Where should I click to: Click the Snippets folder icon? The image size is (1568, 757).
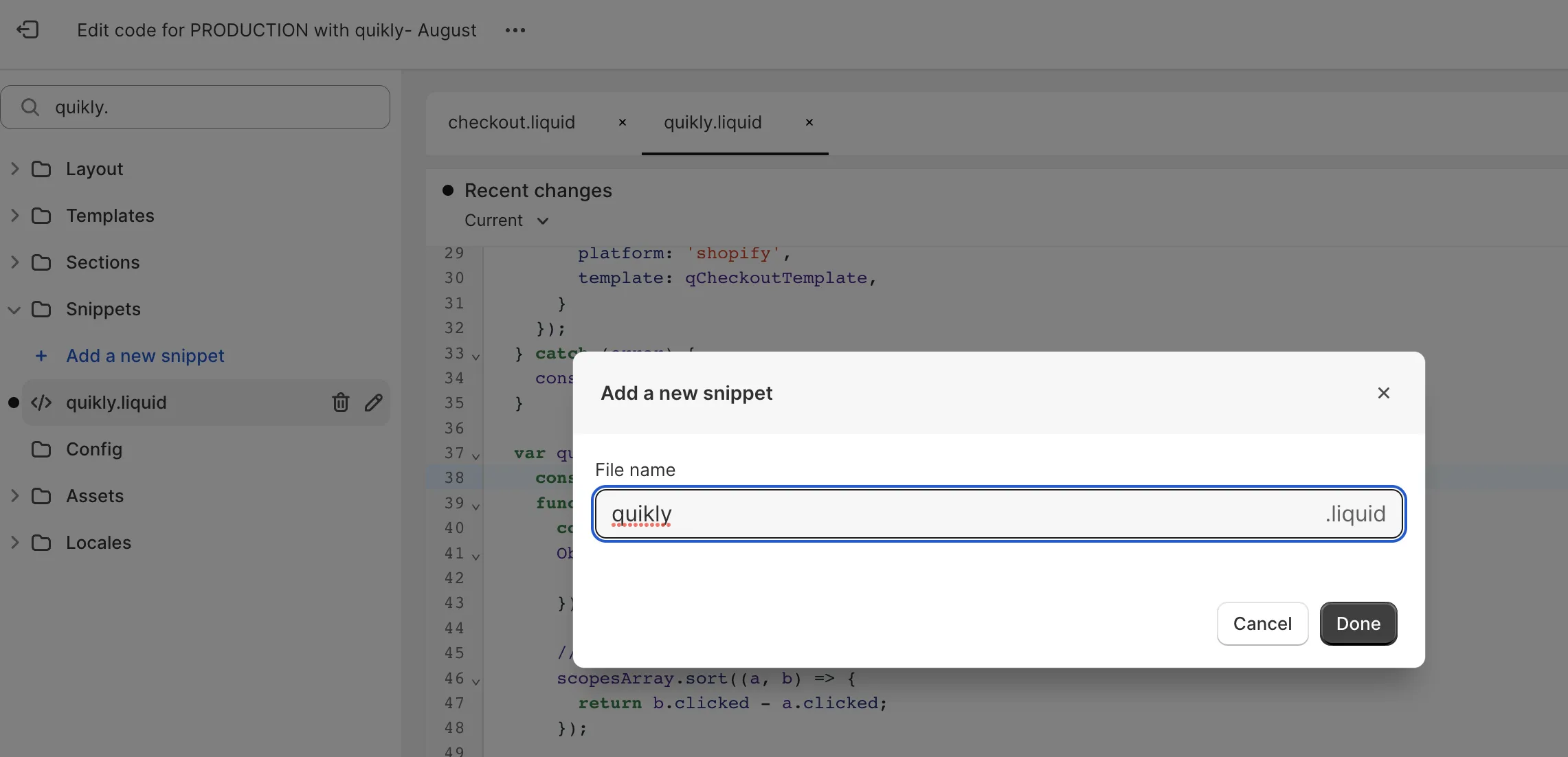tap(42, 309)
